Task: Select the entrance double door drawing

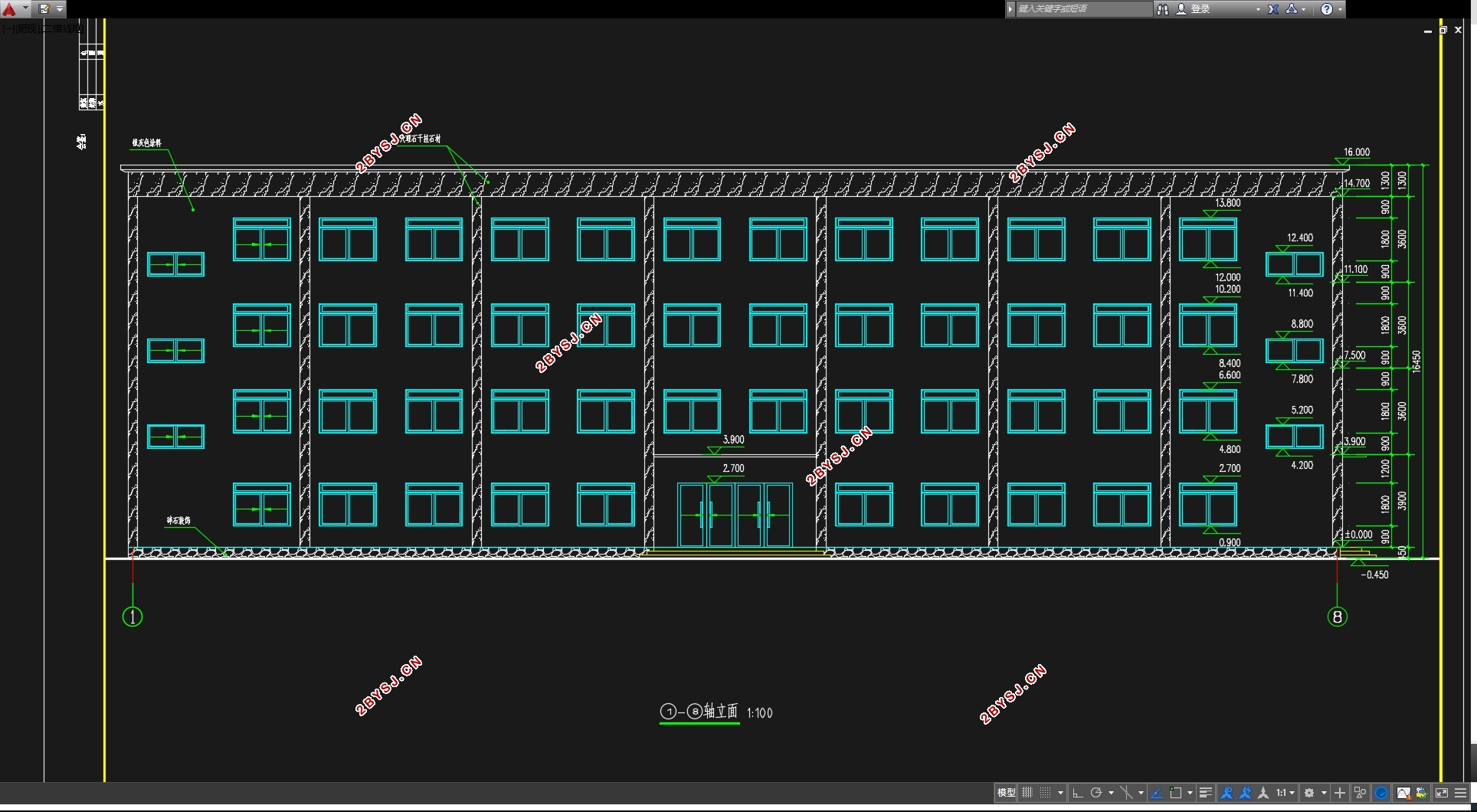Action: pyautogui.click(x=735, y=515)
